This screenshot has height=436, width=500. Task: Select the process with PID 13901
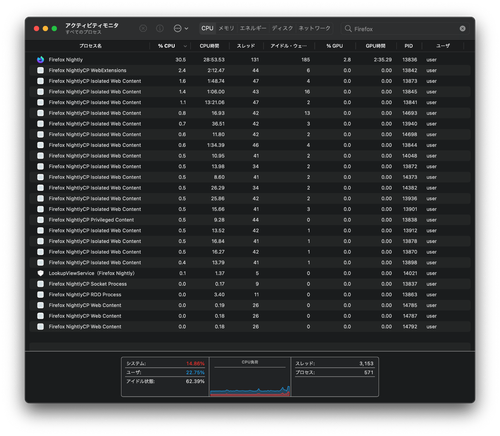pyautogui.click(x=250, y=209)
